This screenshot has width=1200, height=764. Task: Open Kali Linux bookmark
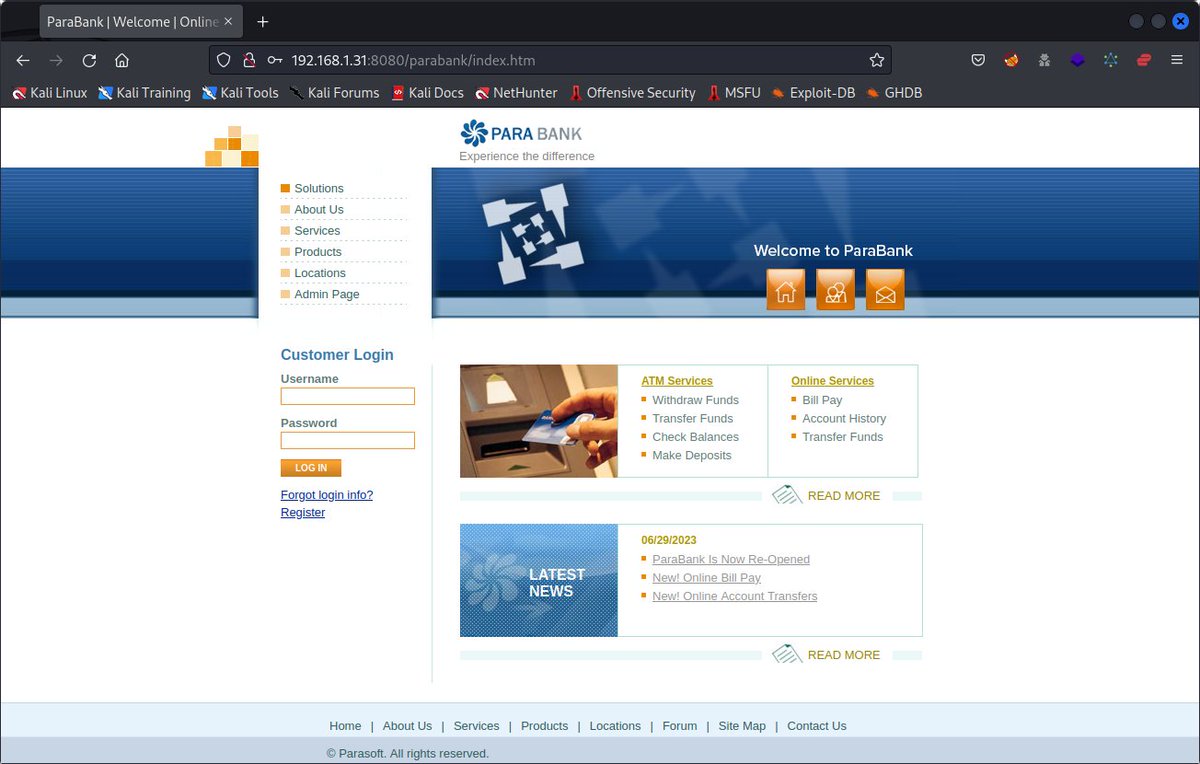pyautogui.click(x=50, y=93)
